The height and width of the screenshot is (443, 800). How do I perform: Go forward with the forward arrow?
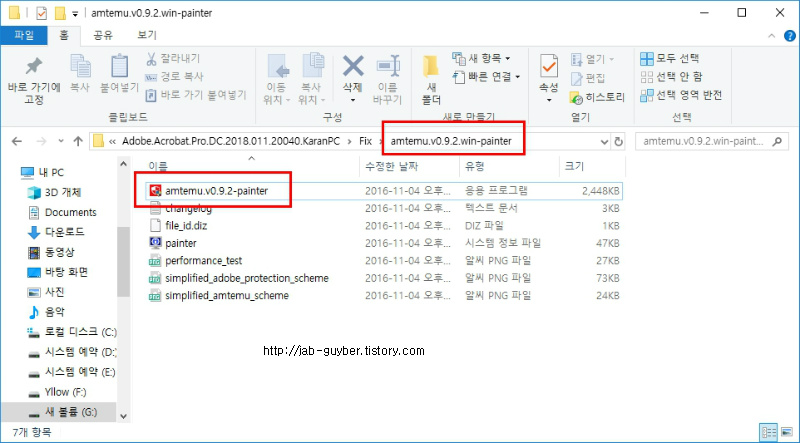click(42, 141)
